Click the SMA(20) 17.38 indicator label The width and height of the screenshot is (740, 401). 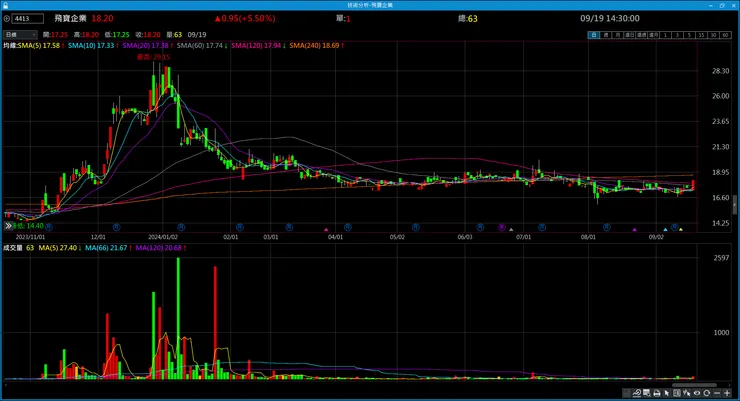click(147, 45)
